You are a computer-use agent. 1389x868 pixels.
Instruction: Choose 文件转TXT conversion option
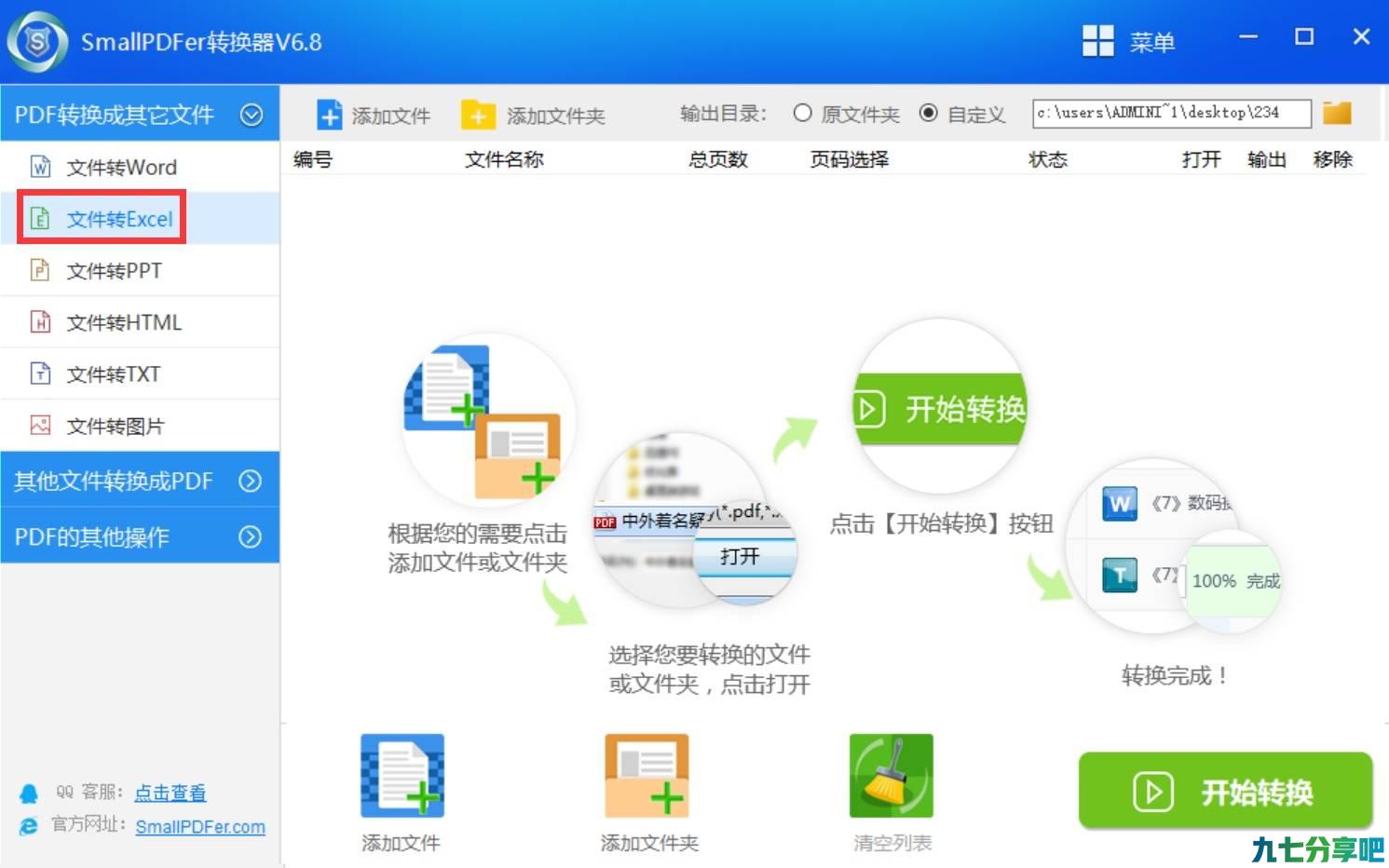[x=140, y=373]
